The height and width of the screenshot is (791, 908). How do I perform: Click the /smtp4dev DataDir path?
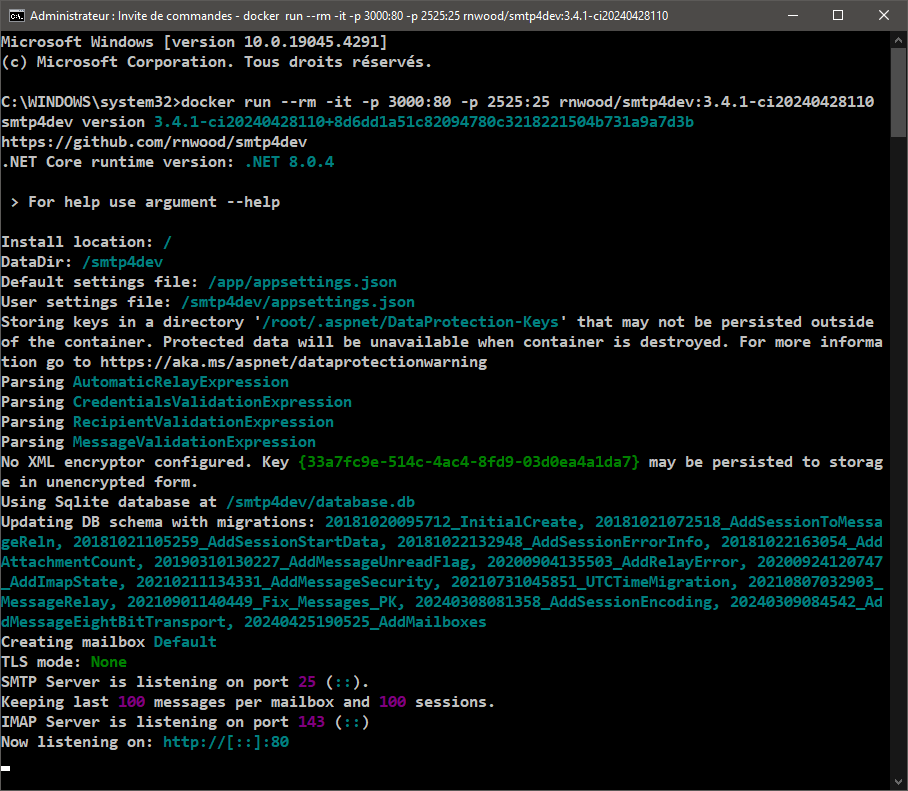(123, 262)
